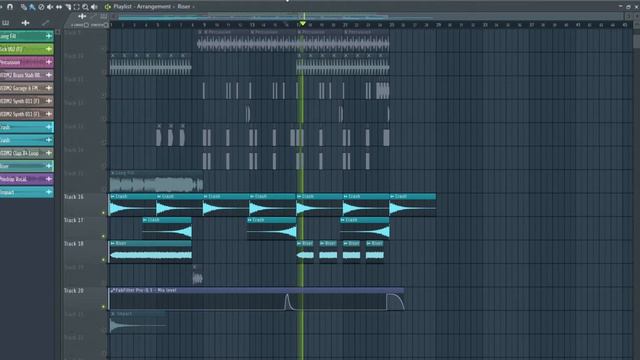Viewport: 640px width, 360px height.
Task: Mute Track 16 with its green switch
Action: [x=103, y=213]
